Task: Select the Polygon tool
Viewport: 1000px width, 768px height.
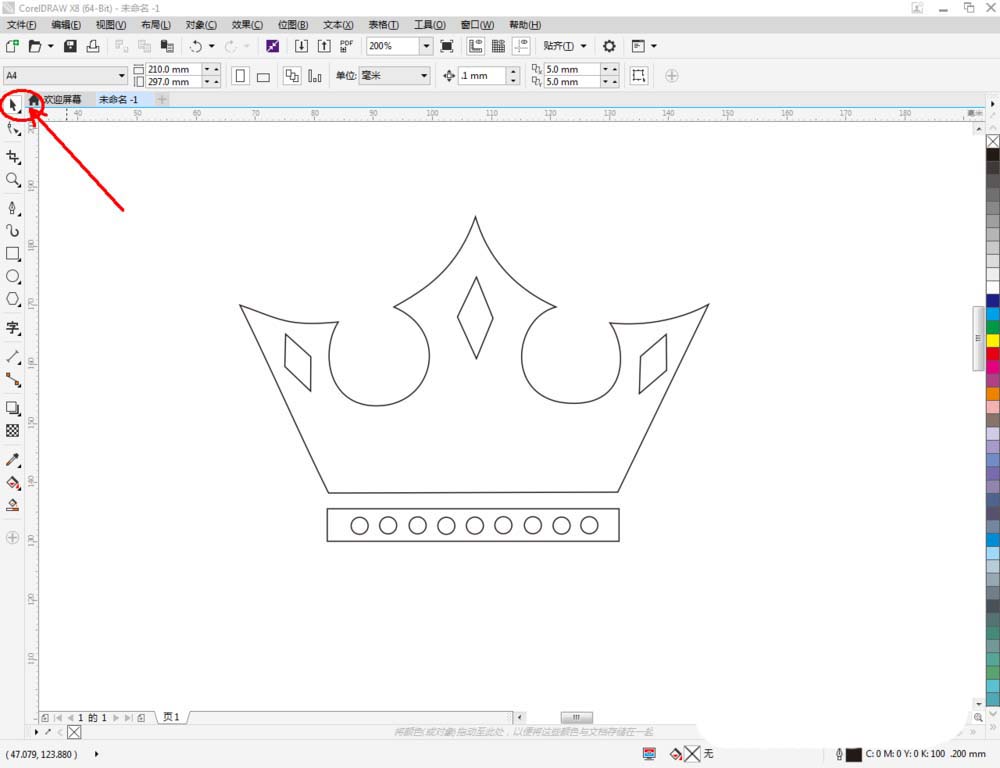Action: pos(13,299)
